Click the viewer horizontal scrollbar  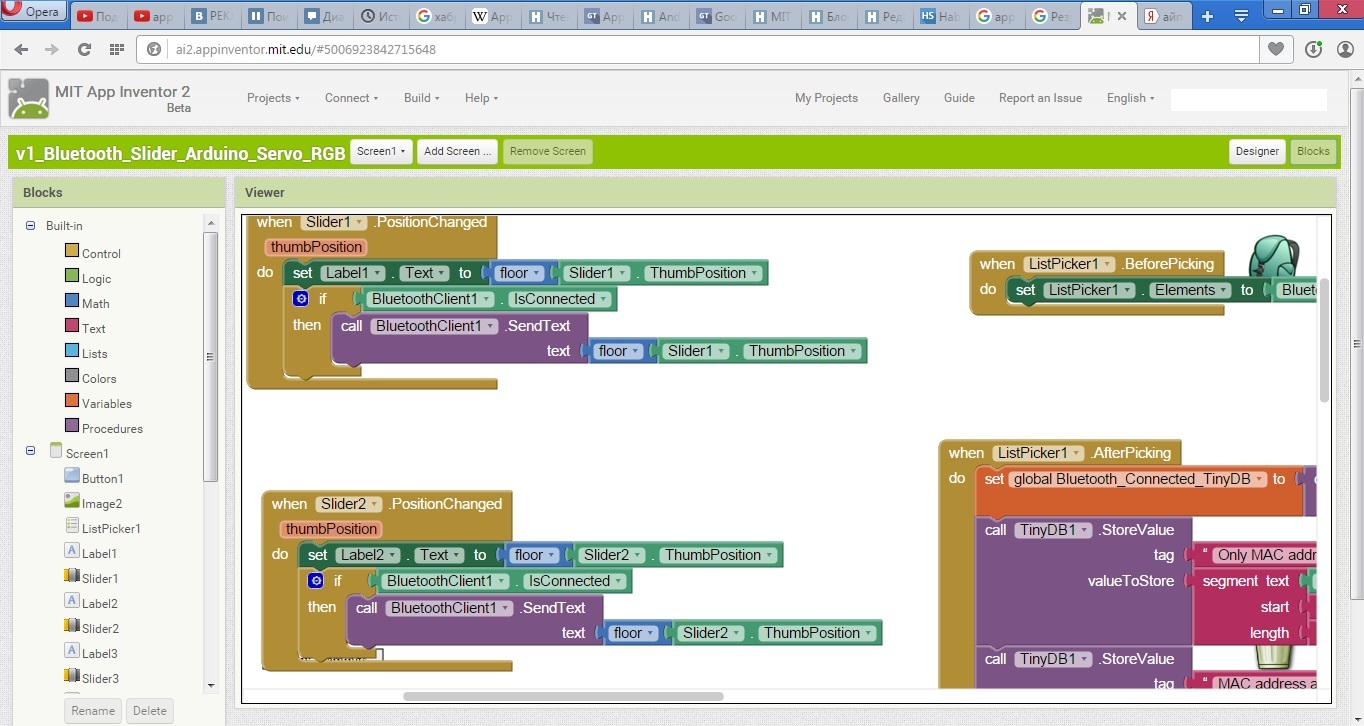click(563, 696)
